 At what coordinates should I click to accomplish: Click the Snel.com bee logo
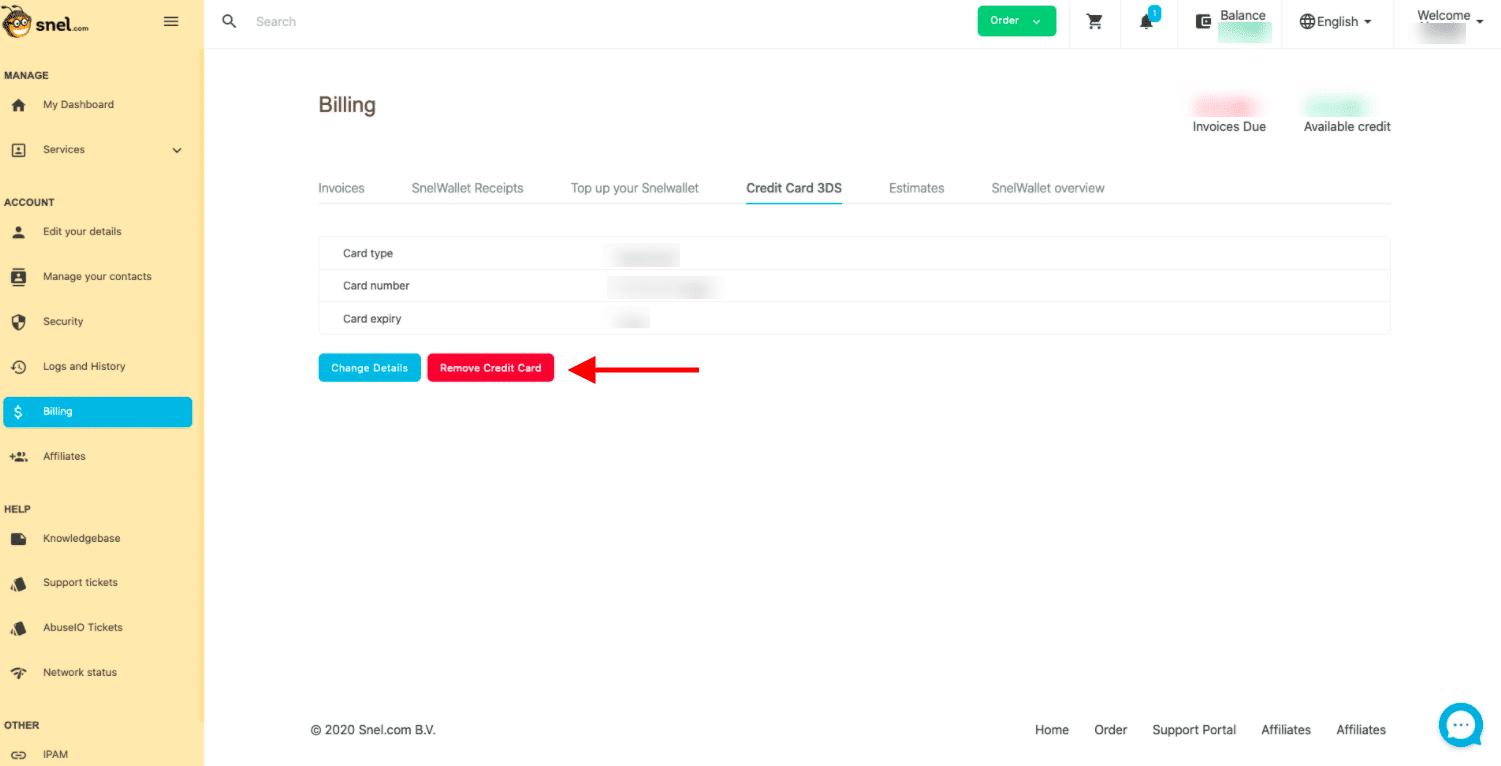[x=46, y=22]
